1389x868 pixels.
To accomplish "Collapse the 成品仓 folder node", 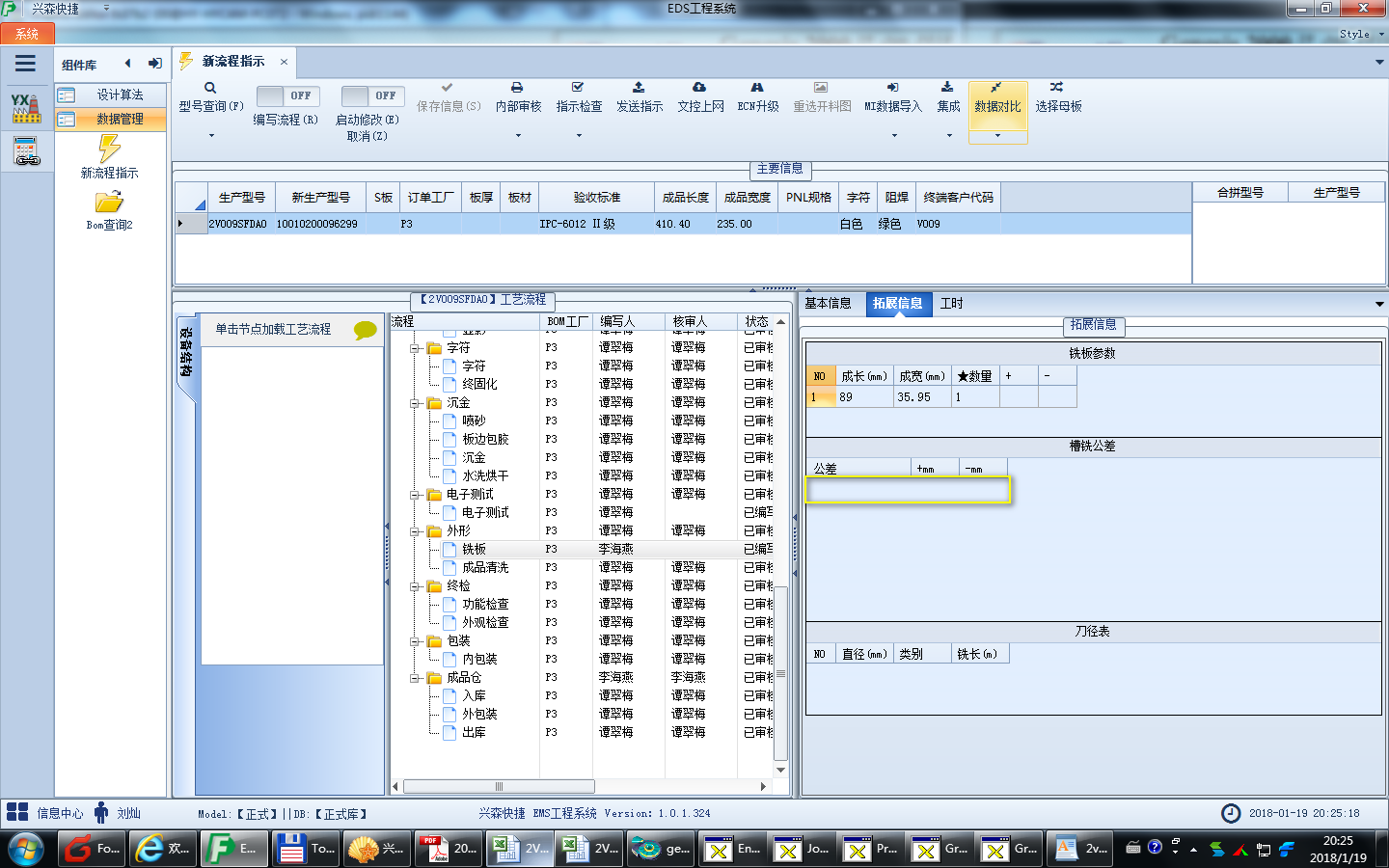I will pyautogui.click(x=415, y=678).
